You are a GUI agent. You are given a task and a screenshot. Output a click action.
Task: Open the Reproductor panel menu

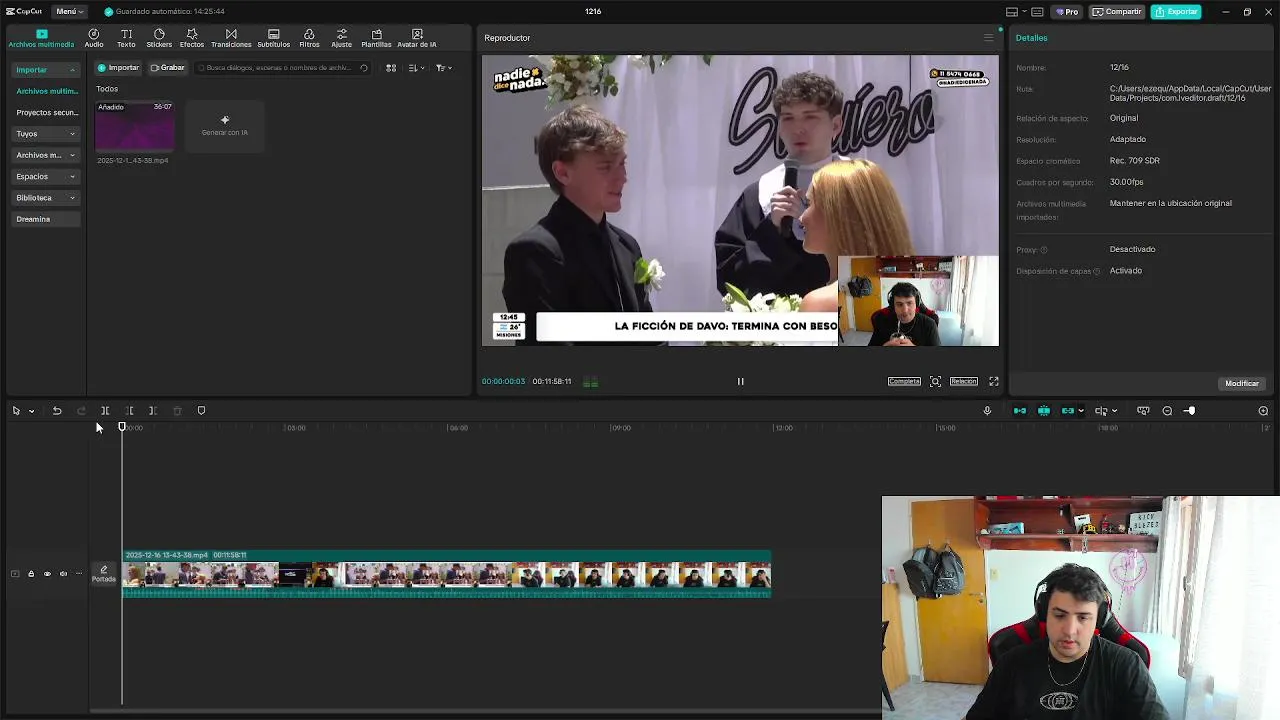(x=988, y=38)
